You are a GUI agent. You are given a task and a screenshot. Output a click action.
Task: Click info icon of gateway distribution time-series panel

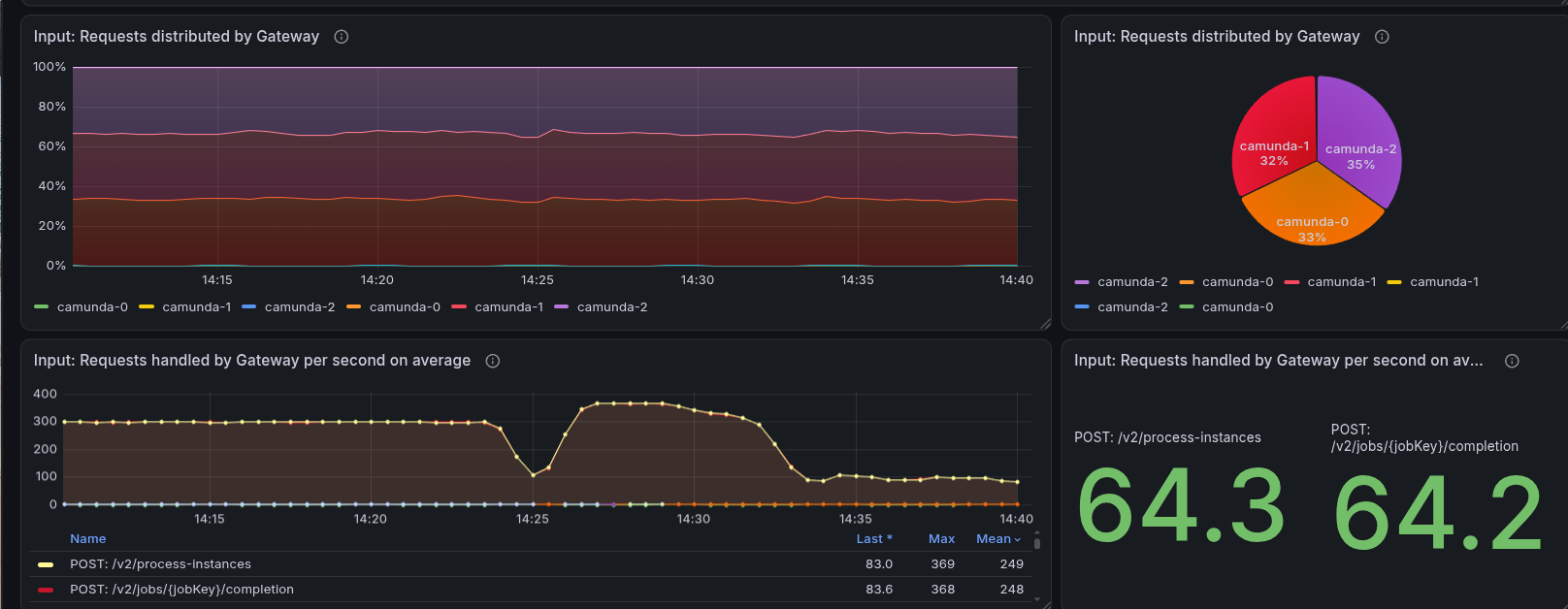(x=342, y=37)
